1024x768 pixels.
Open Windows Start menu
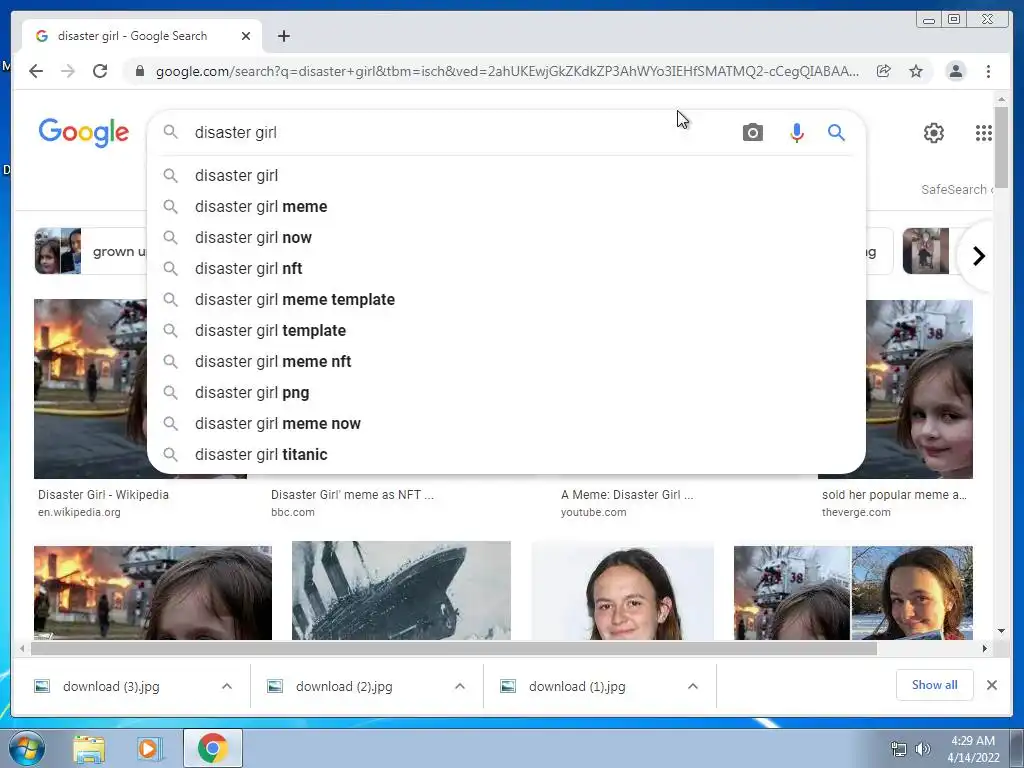coord(27,748)
